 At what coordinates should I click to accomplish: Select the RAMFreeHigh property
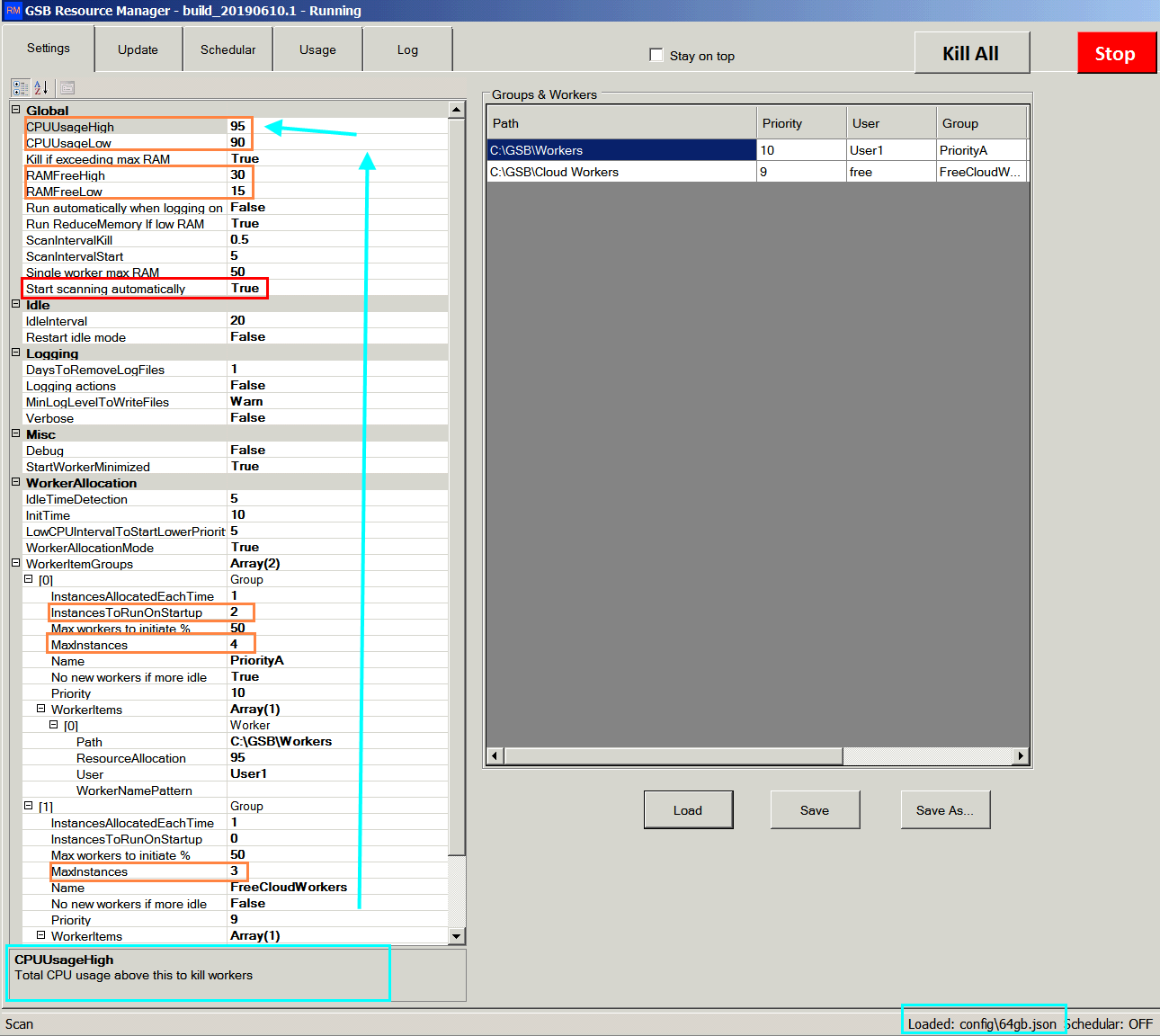(235, 174)
